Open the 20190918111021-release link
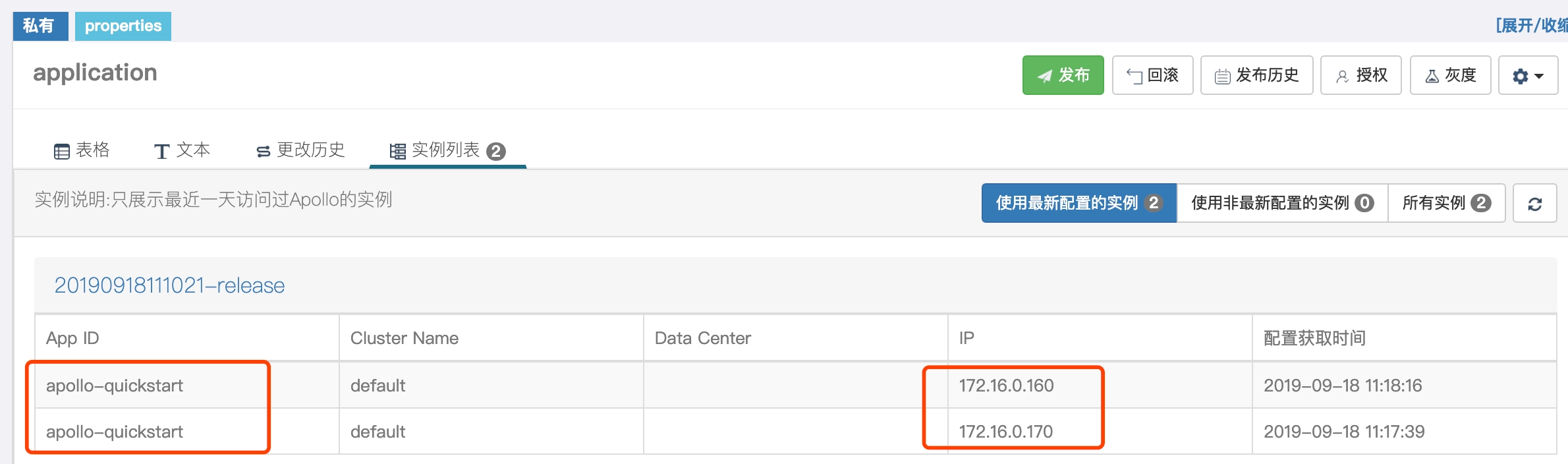The image size is (1568, 464). click(169, 285)
